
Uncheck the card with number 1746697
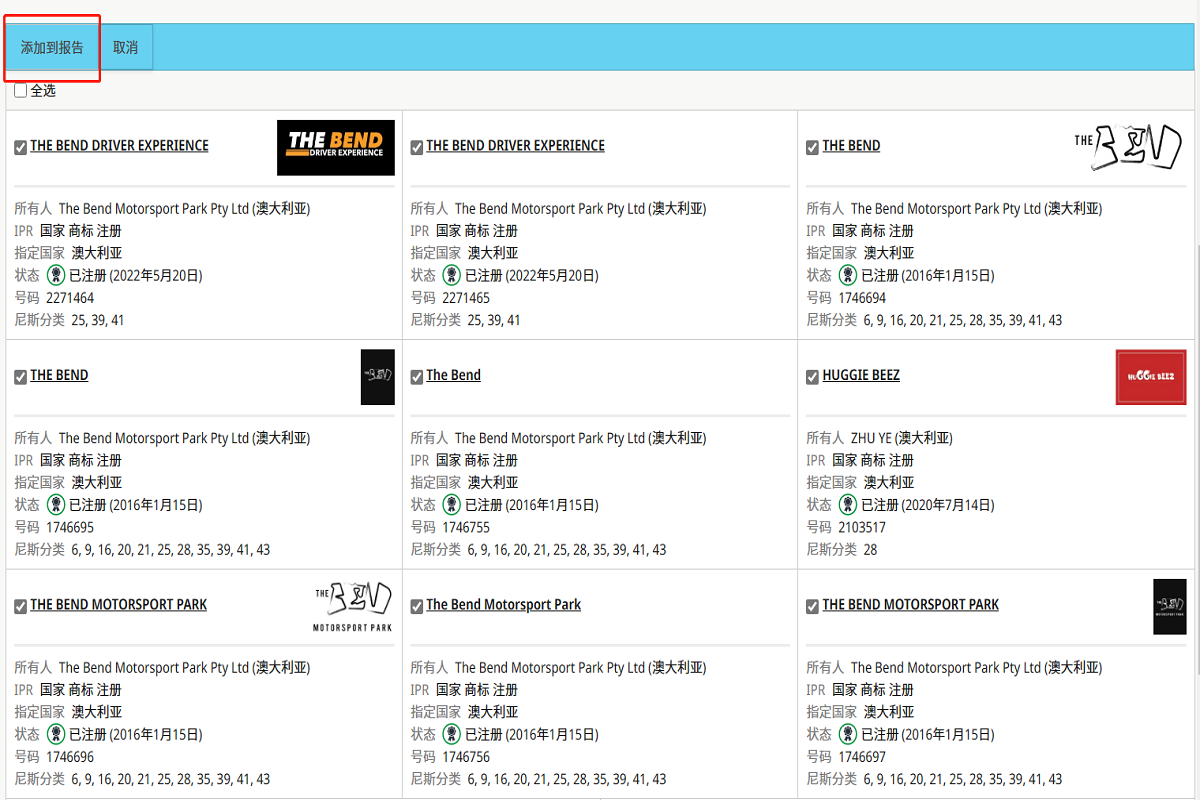pyautogui.click(x=813, y=607)
